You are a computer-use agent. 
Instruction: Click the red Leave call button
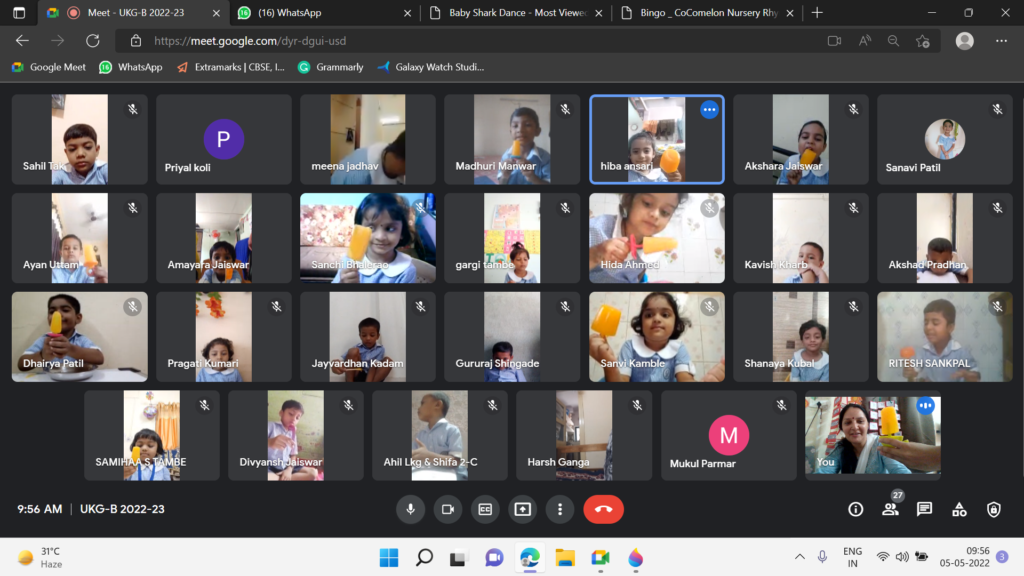coord(603,509)
